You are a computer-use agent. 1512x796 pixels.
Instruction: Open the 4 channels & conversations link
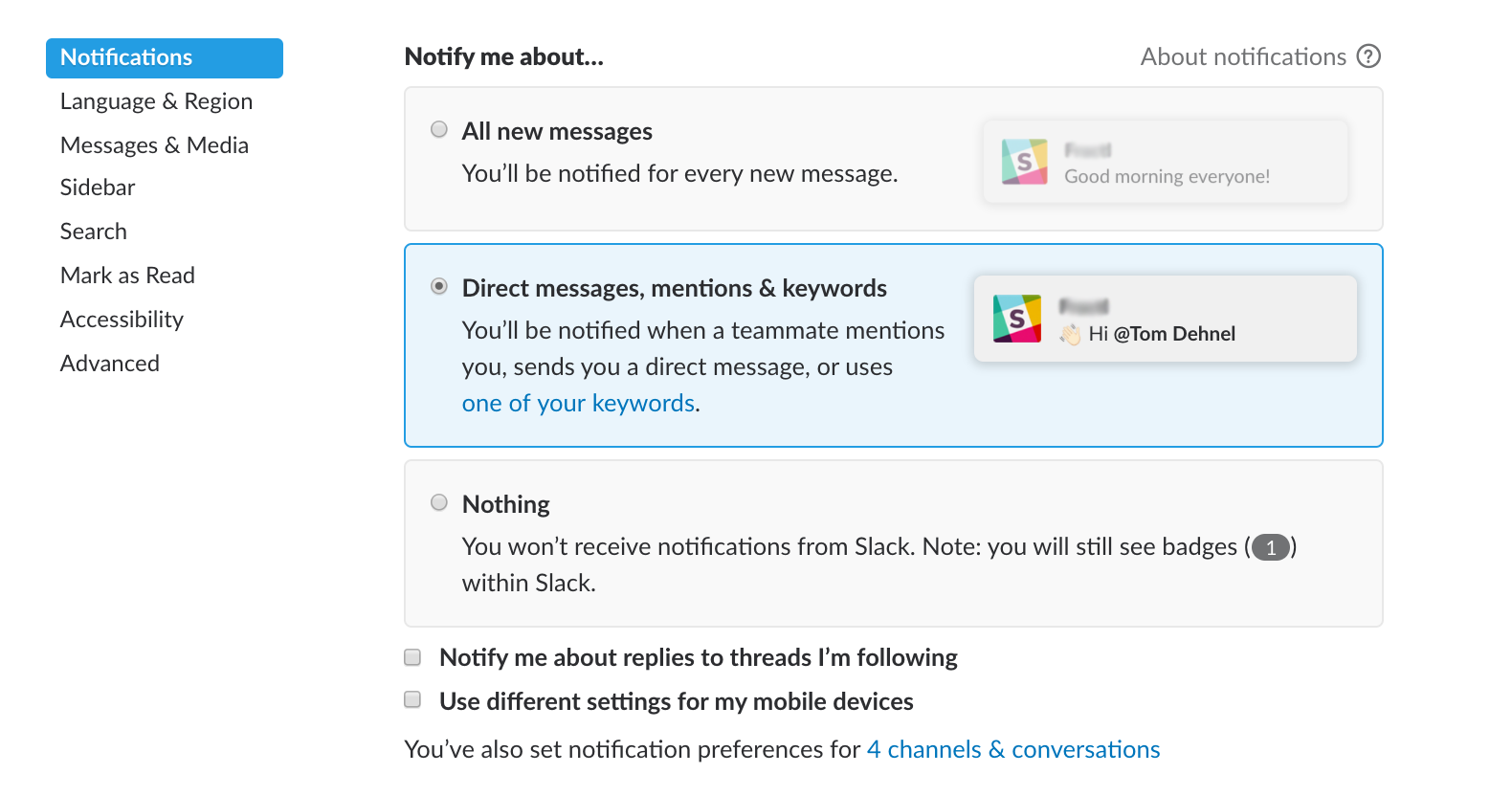pos(1012,749)
